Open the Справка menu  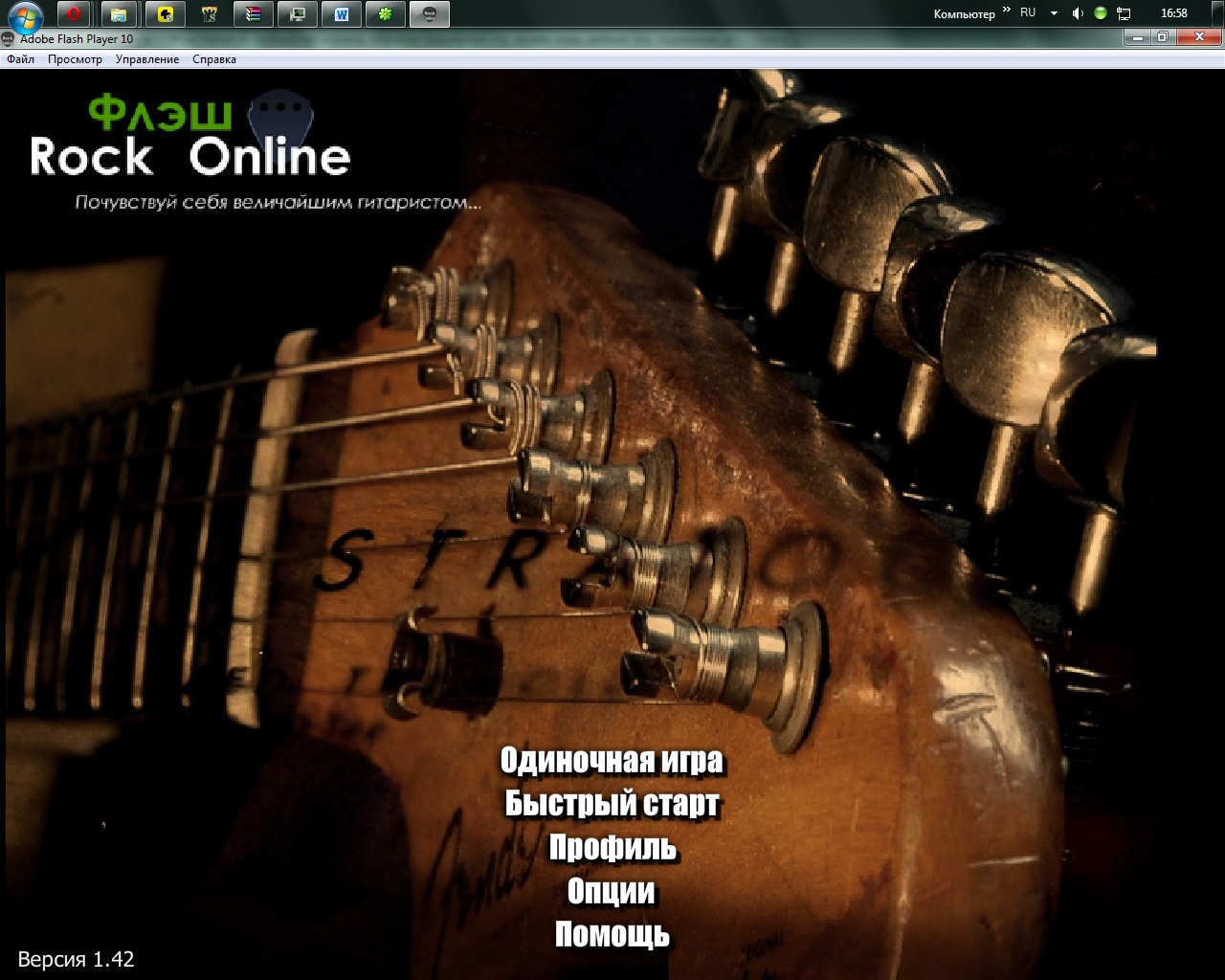(x=214, y=59)
